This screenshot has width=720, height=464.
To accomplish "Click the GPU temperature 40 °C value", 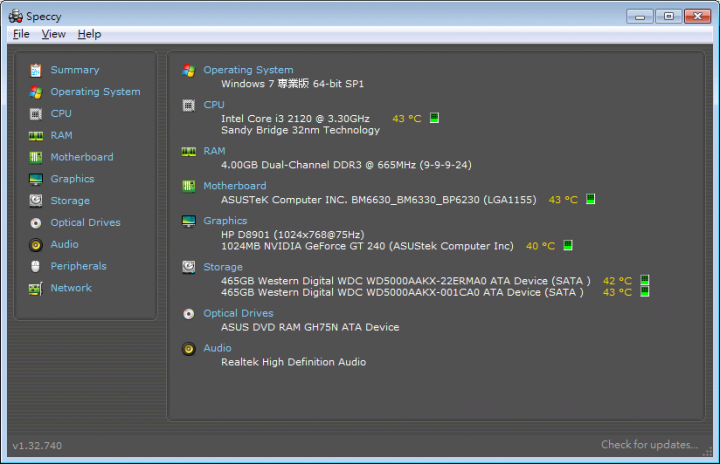I will (540, 246).
